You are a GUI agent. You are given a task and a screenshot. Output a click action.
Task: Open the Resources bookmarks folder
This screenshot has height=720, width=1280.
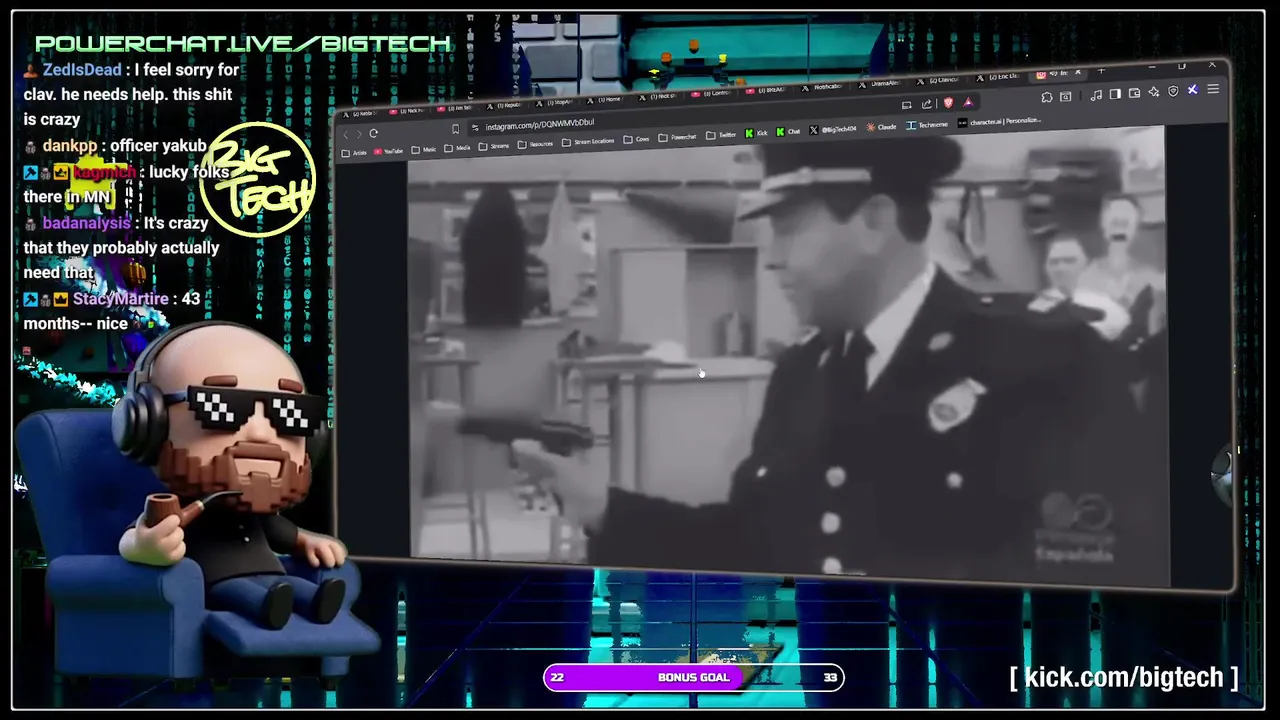click(x=535, y=144)
